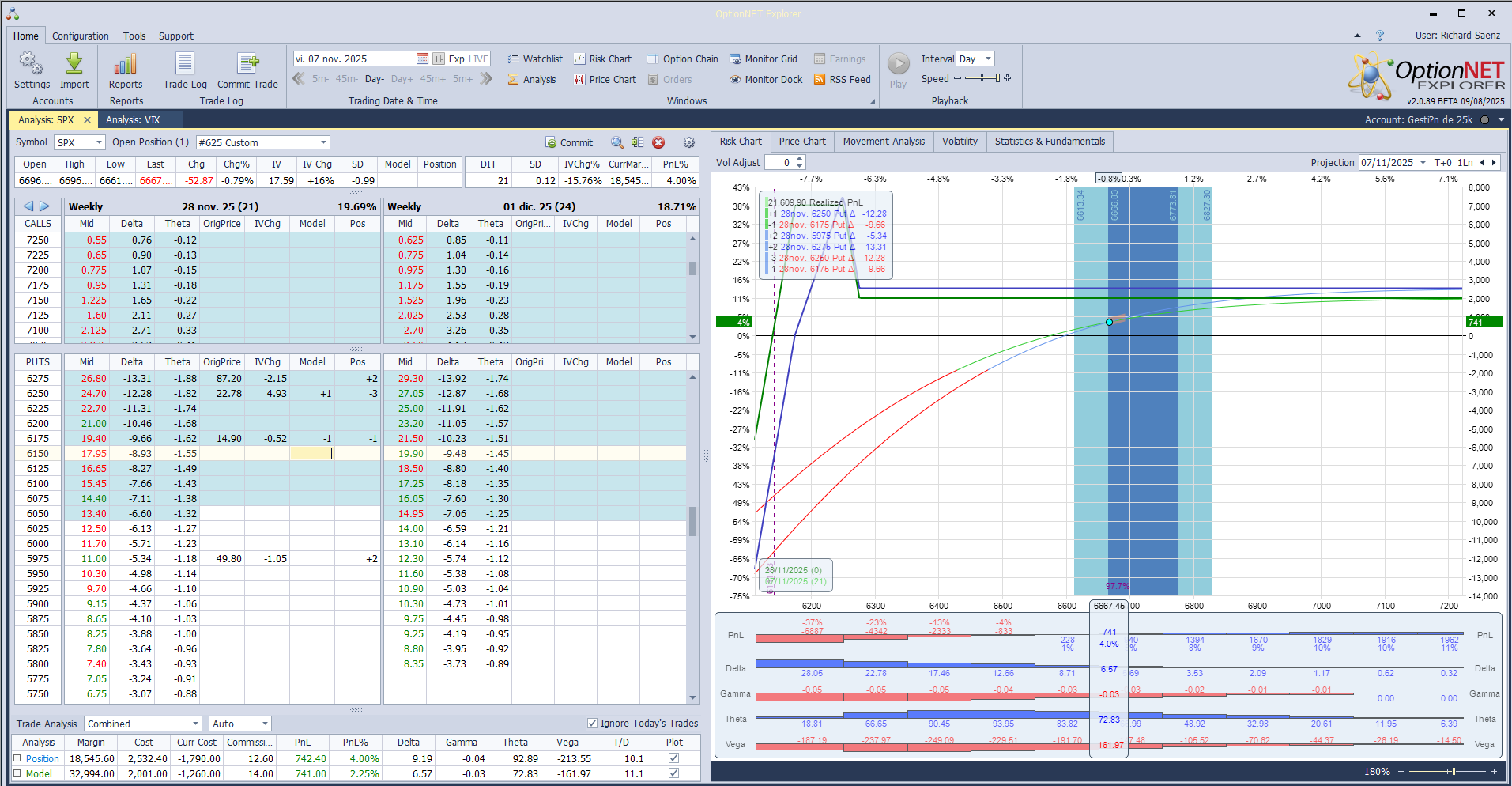Toggle the Model row Plot checkbox
Screen dimensions: 1512x786
pyautogui.click(x=673, y=773)
